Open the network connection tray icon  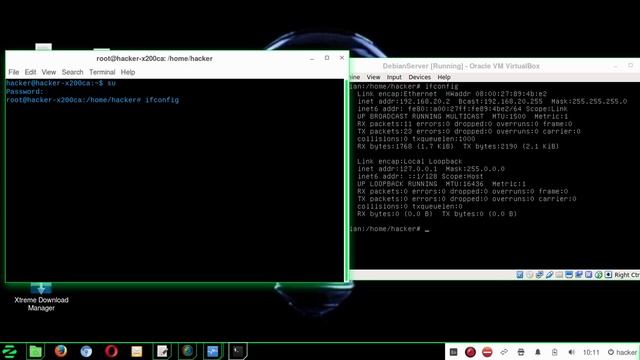tap(504, 352)
